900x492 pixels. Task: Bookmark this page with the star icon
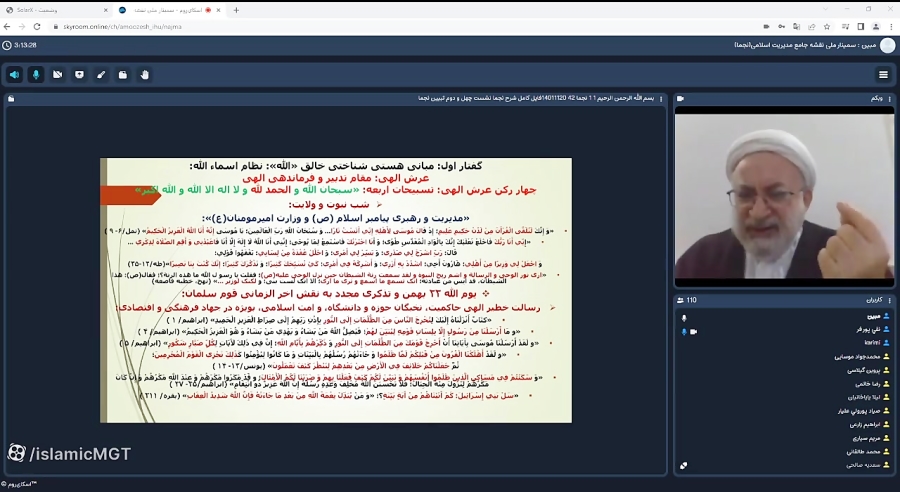pyautogui.click(x=827, y=26)
